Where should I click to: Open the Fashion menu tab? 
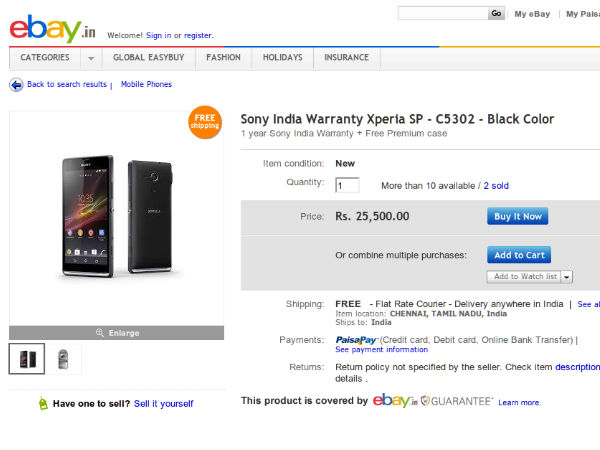223,58
